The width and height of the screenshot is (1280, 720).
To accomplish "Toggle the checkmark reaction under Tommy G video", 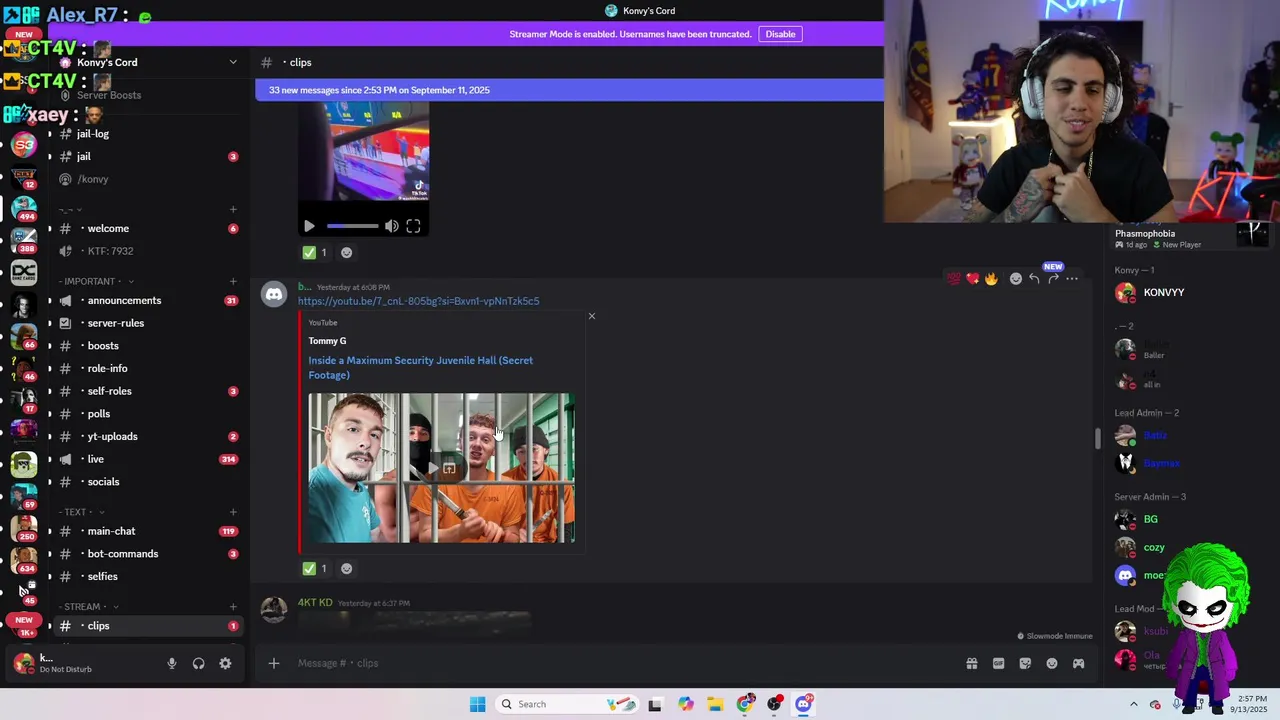I will pos(315,568).
